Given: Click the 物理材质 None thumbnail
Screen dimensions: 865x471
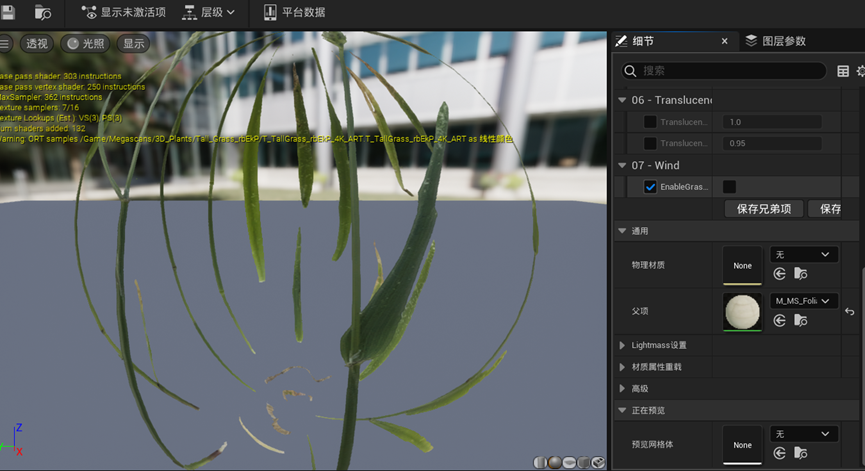Looking at the screenshot, I should pos(742,265).
